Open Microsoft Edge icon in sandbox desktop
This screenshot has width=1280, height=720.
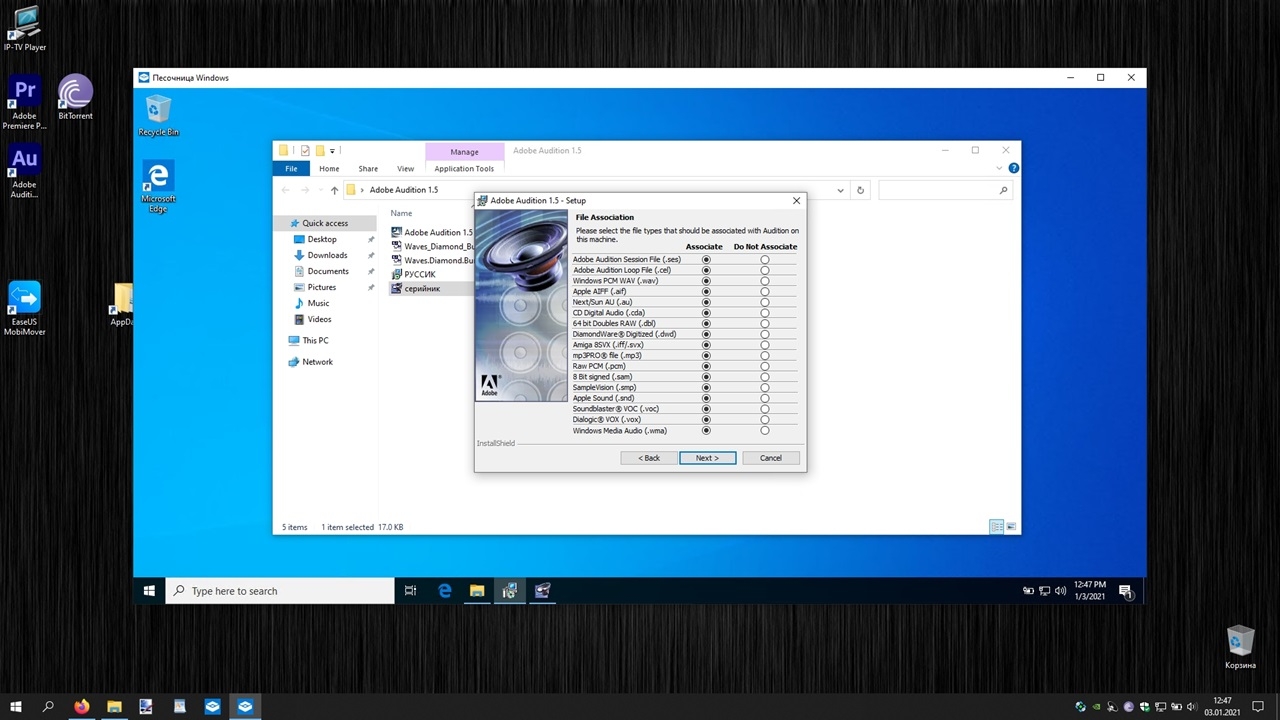[x=158, y=177]
